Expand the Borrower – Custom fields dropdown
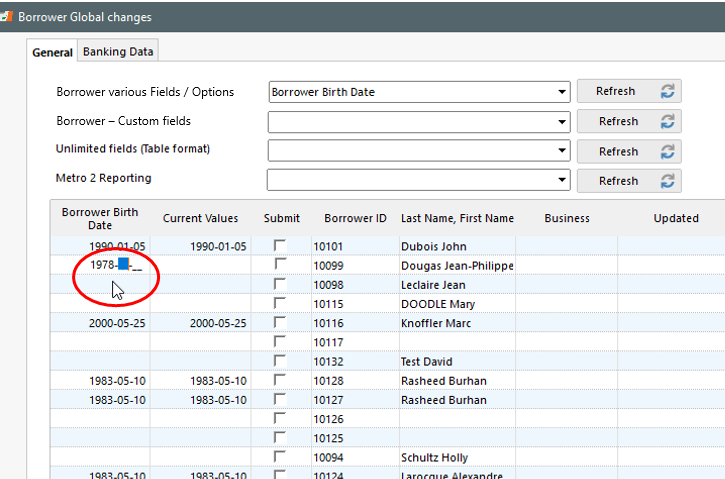This screenshot has width=725, height=479. [562, 122]
